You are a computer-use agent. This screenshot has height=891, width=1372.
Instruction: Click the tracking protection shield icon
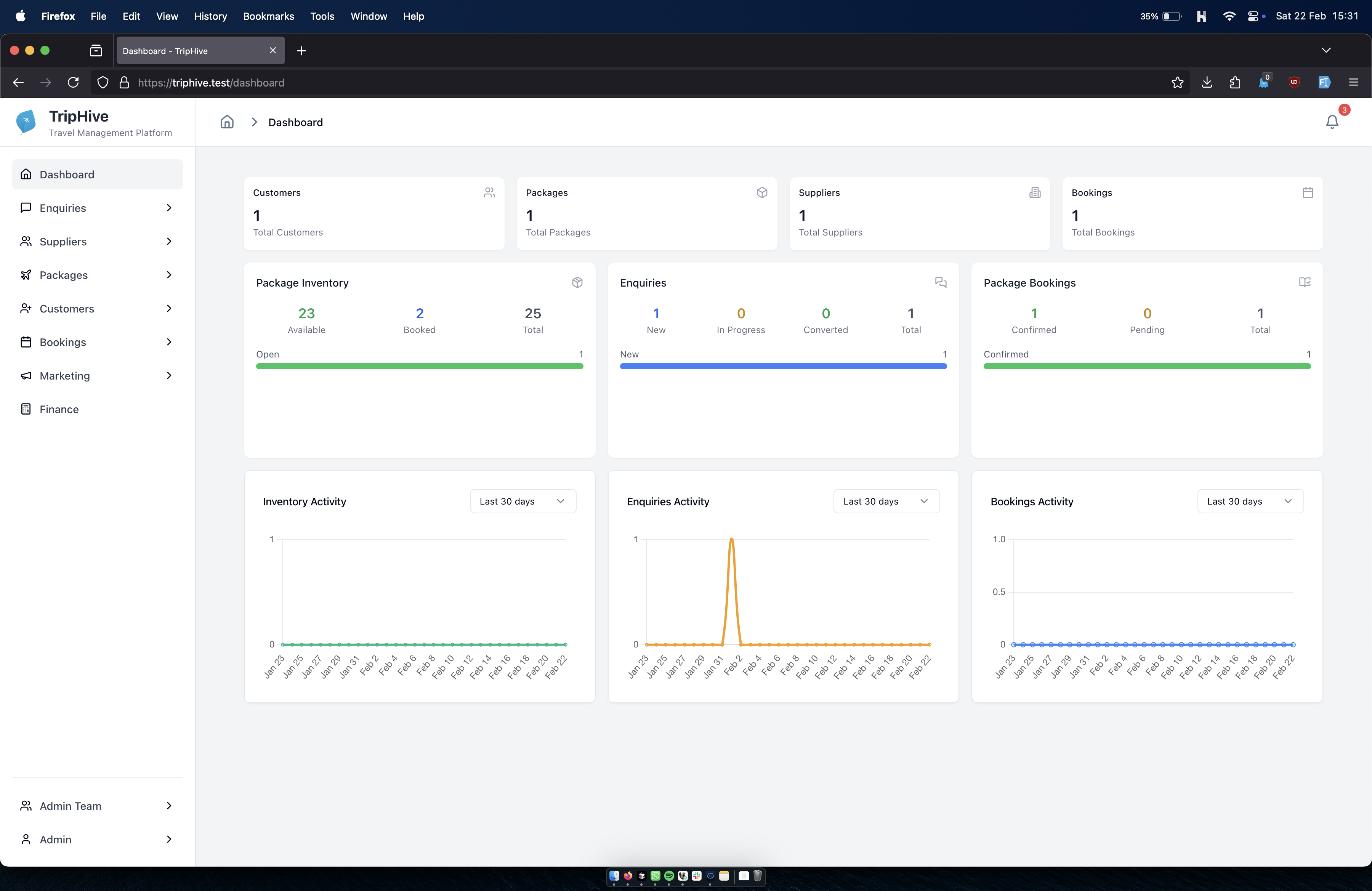pyautogui.click(x=103, y=82)
